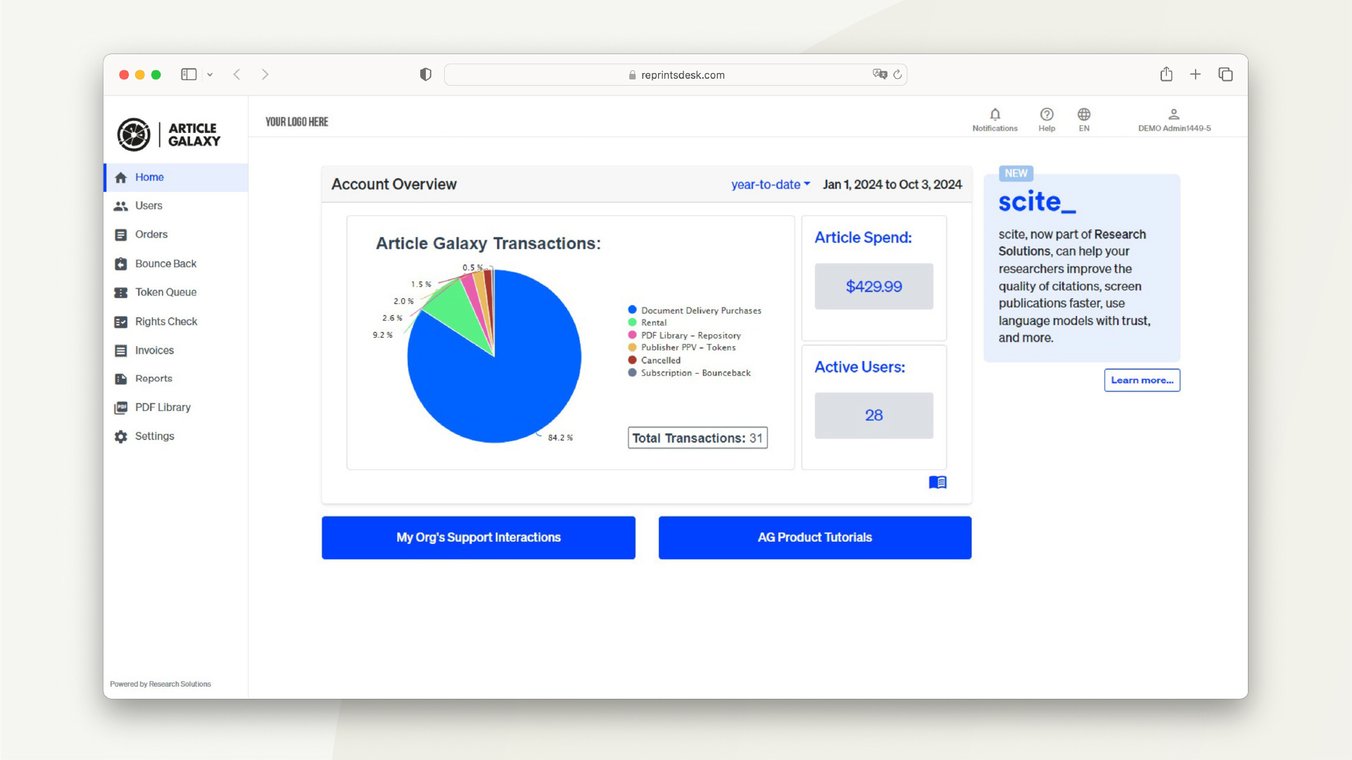Show the Safari tab overview
Screen dimensions: 1352x760
pyautogui.click(x=1225, y=75)
